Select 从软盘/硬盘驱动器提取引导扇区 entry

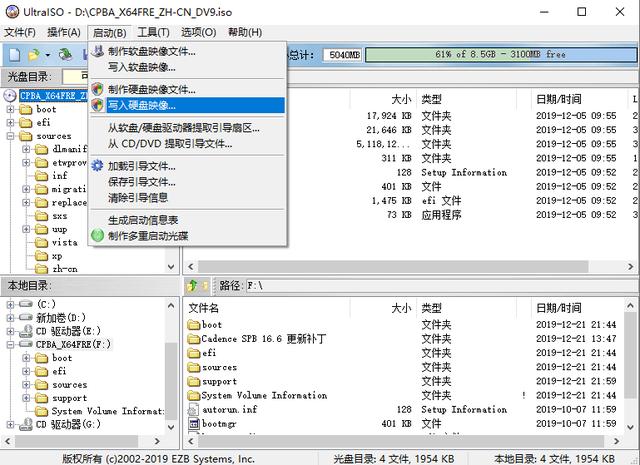click(x=187, y=128)
